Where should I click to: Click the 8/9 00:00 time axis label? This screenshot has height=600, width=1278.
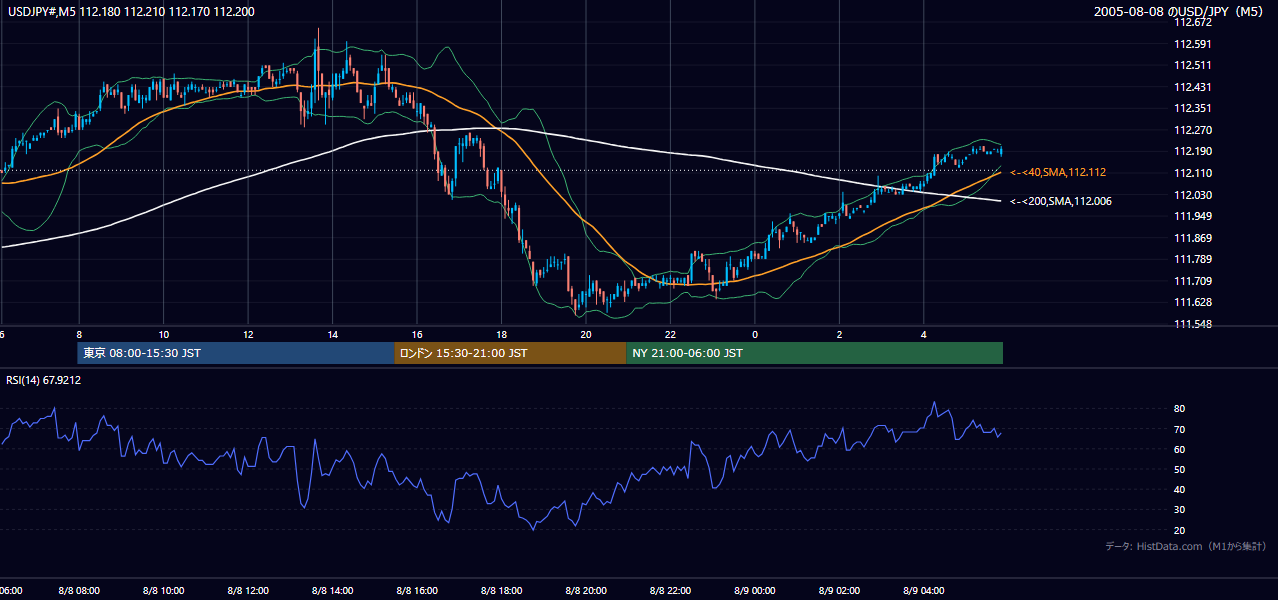click(755, 591)
